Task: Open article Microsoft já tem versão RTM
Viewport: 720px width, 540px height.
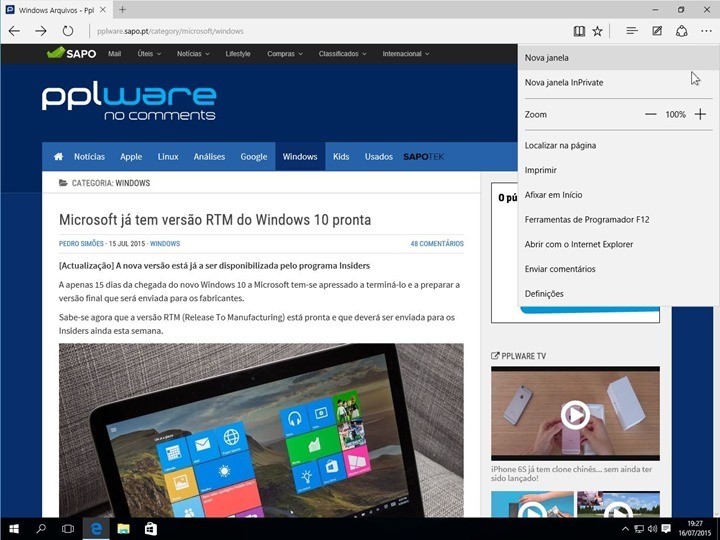Action: 215,219
